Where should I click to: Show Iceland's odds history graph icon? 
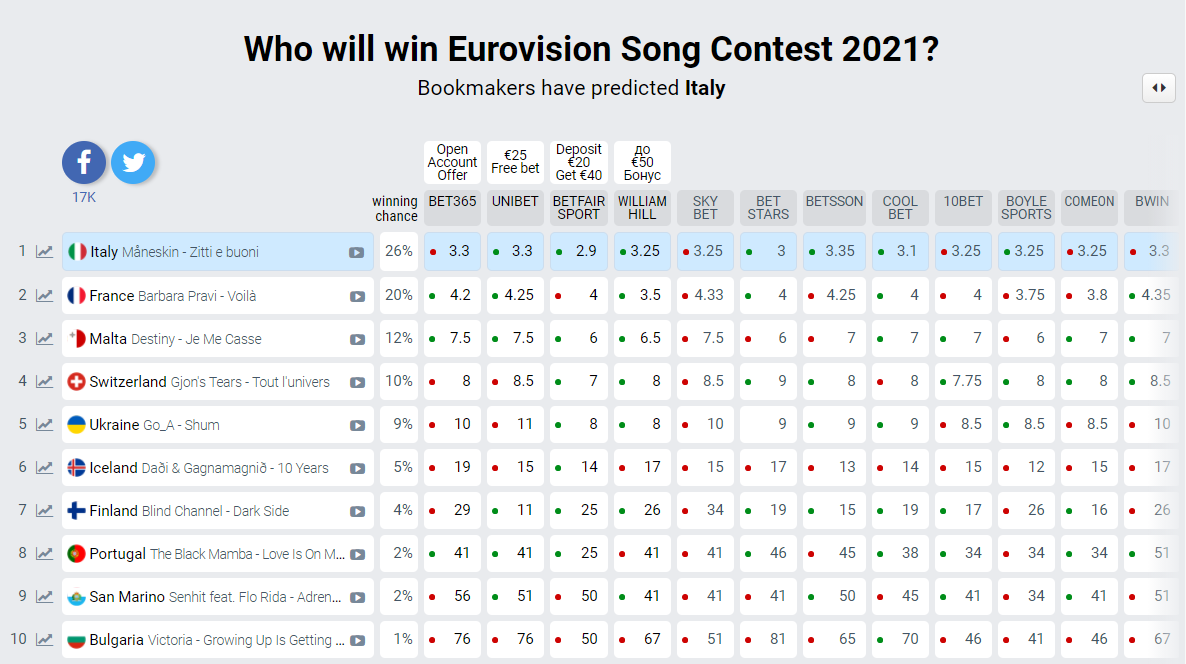point(45,468)
